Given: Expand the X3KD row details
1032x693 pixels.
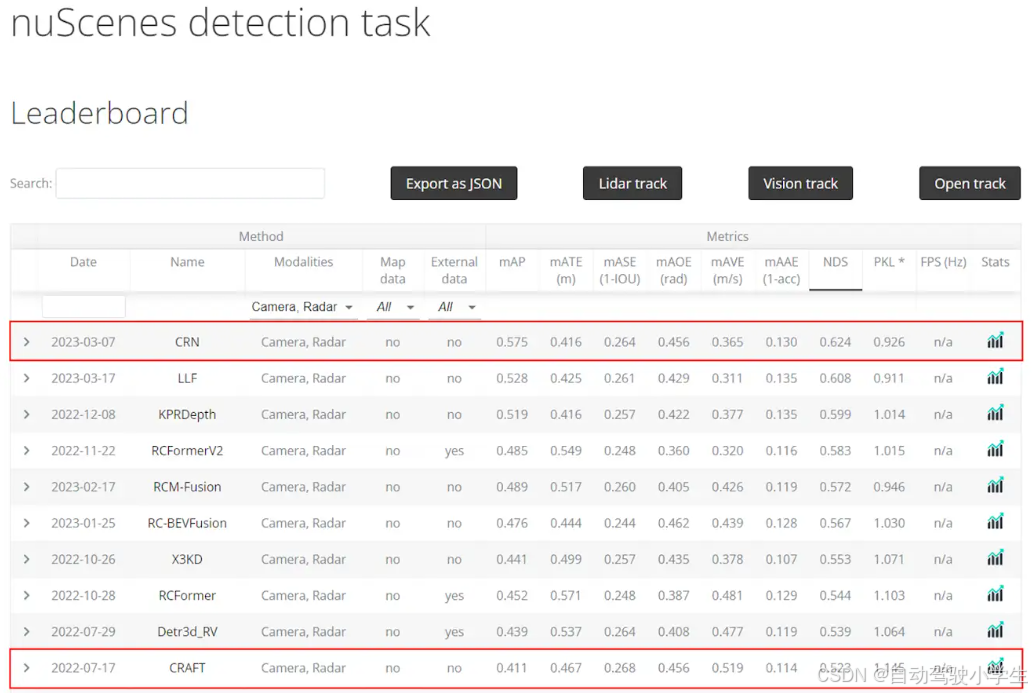Looking at the screenshot, I should point(26,559).
